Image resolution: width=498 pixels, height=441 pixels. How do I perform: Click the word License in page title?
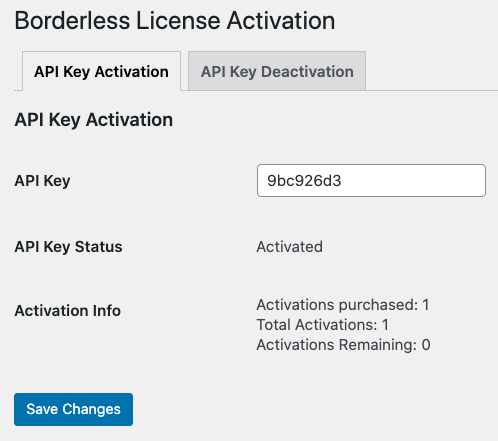[178, 21]
